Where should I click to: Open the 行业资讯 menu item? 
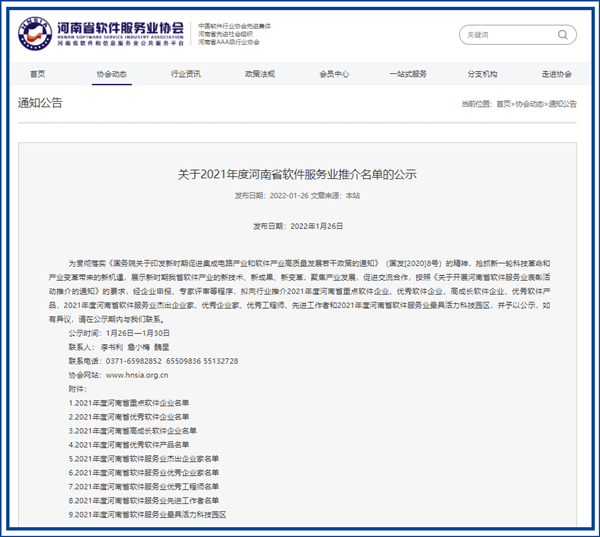point(185,74)
